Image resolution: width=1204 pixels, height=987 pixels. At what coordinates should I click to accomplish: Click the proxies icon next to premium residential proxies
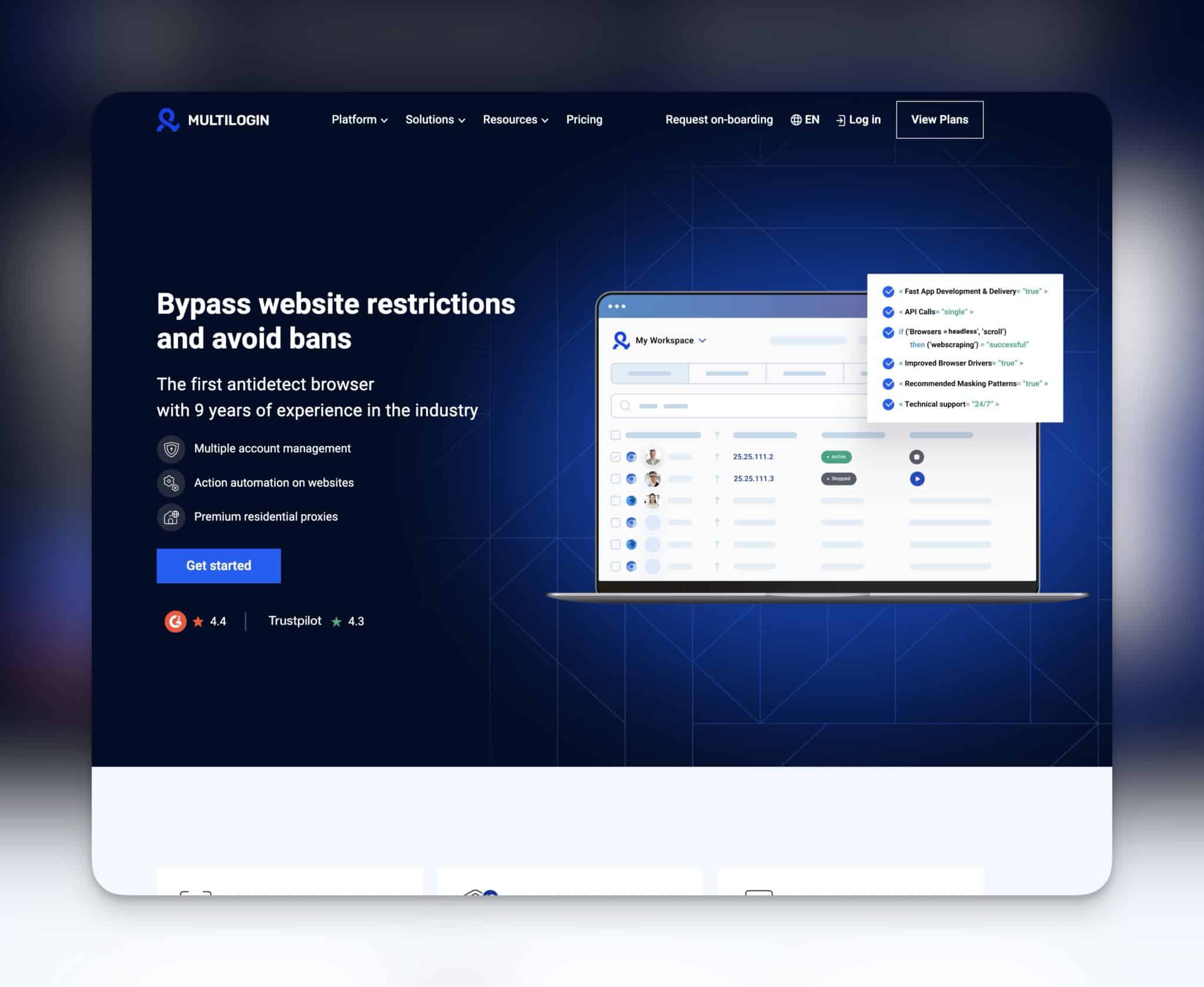[x=172, y=516]
